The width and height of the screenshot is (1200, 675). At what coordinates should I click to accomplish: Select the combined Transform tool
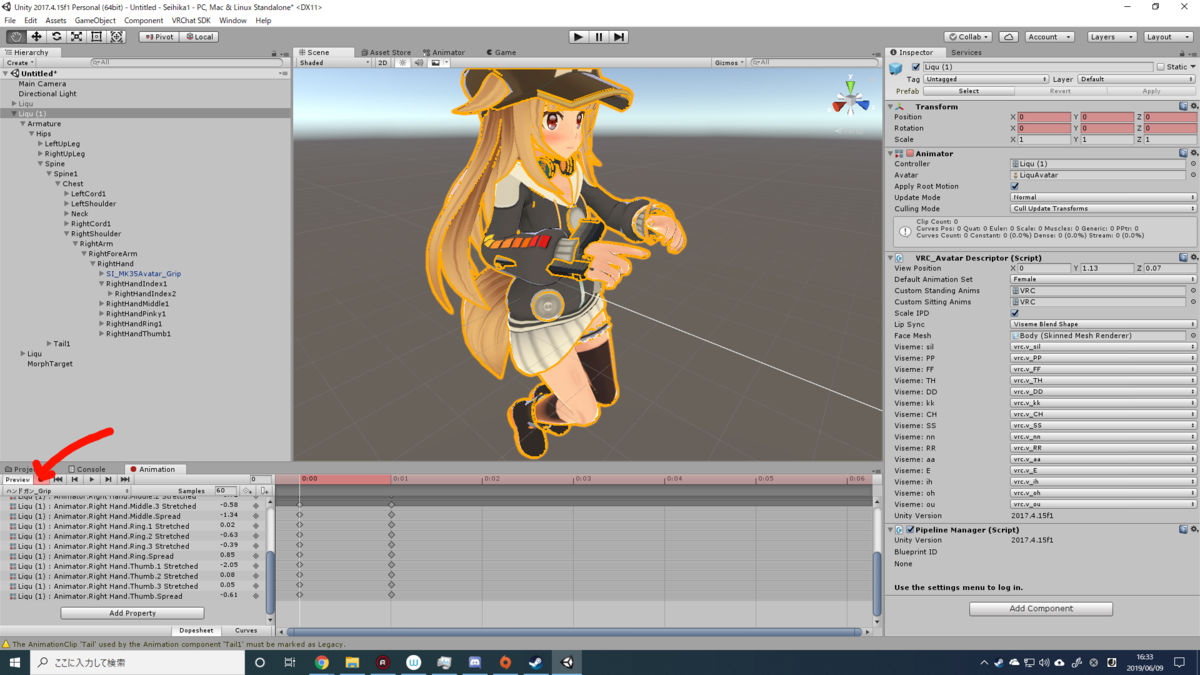pyautogui.click(x=117, y=37)
